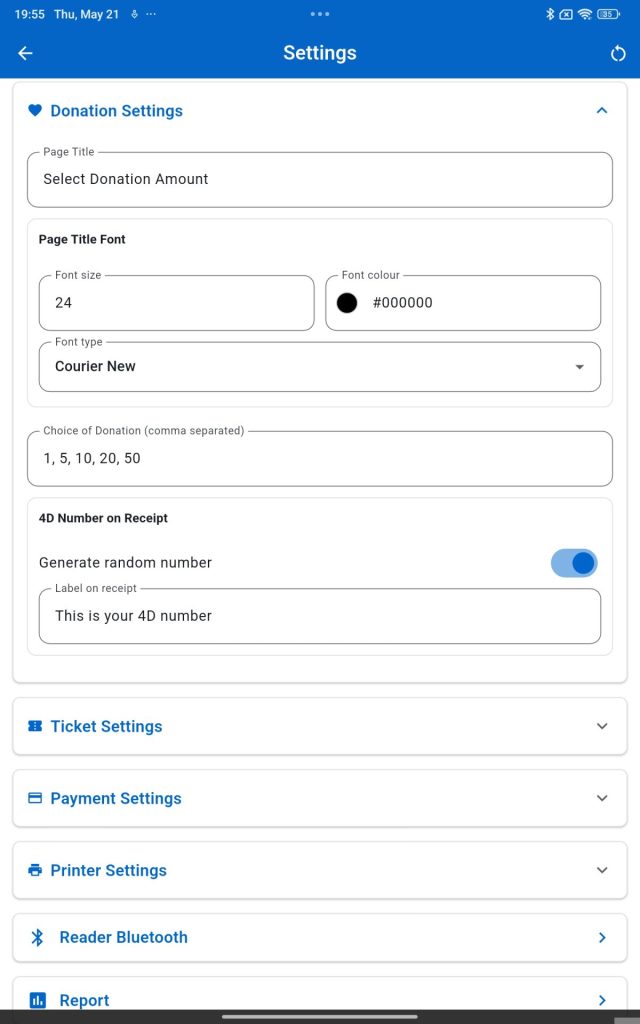The image size is (640, 1024).
Task: Click the bar chart Report icon
Action: [x=37, y=1000]
